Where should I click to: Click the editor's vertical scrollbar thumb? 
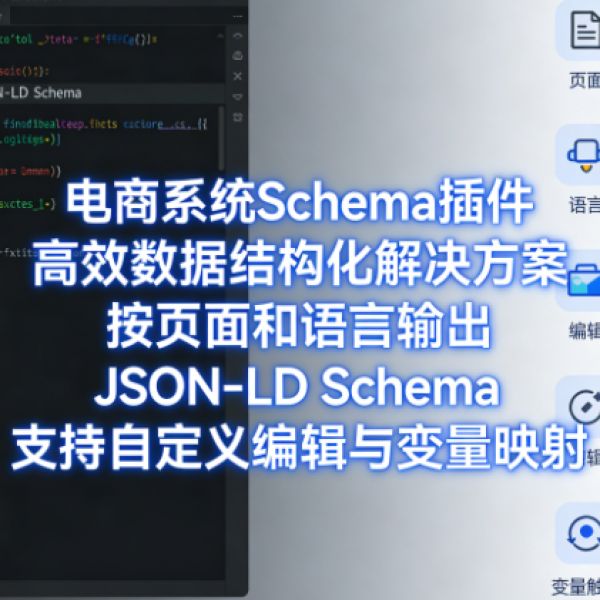coord(221,138)
